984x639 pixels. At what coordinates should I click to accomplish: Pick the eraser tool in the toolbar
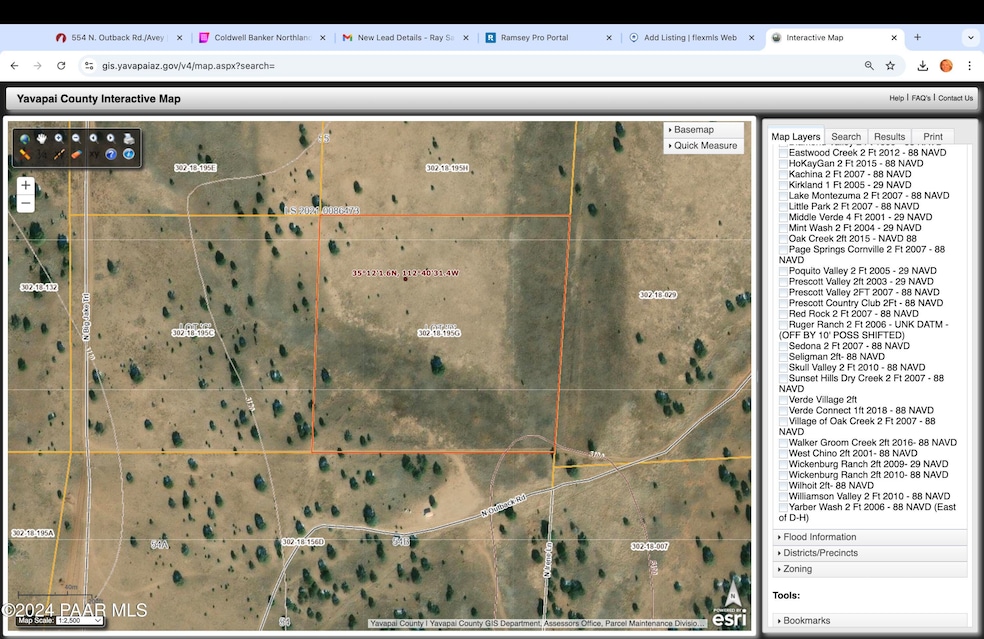tap(76, 154)
